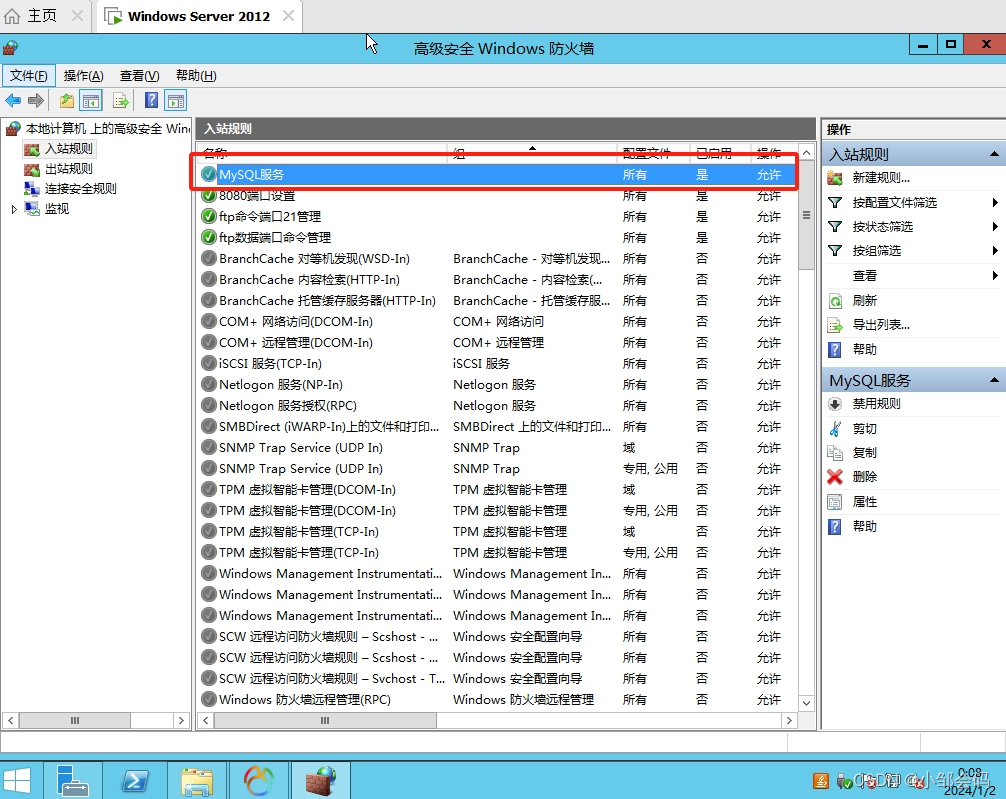
Task: Select the Windows 防火墙远程管理(RPC) rule
Action: [x=305, y=700]
